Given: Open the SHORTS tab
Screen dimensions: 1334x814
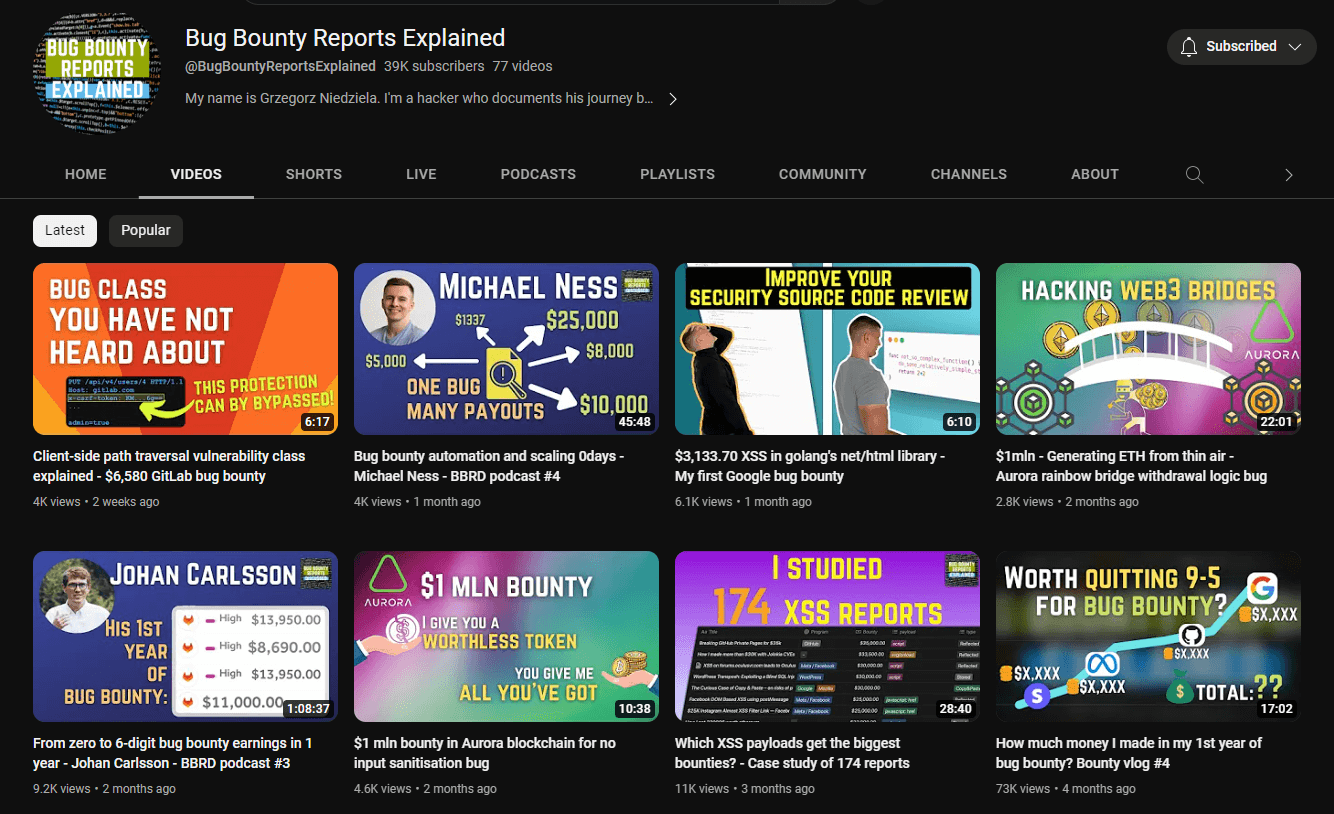Looking at the screenshot, I should [x=314, y=174].
